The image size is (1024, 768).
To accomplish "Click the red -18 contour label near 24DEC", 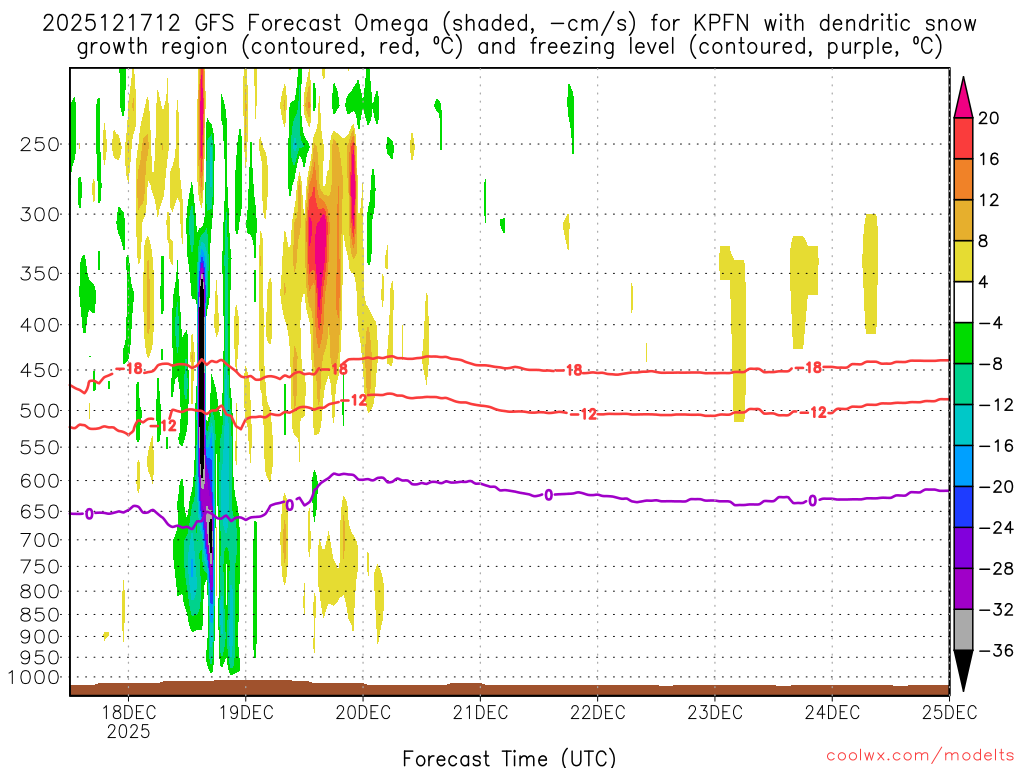I will [808, 368].
